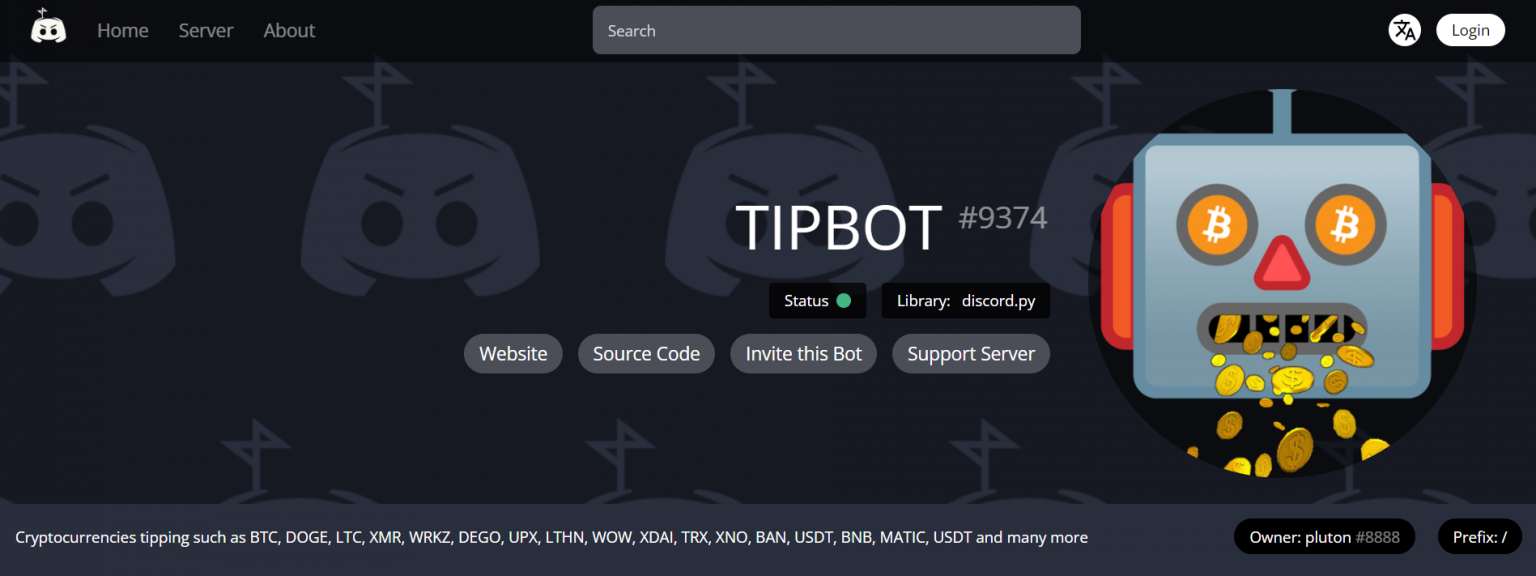Click the TIPBOT #9374 title
This screenshot has width=1536, height=576.
click(839, 228)
